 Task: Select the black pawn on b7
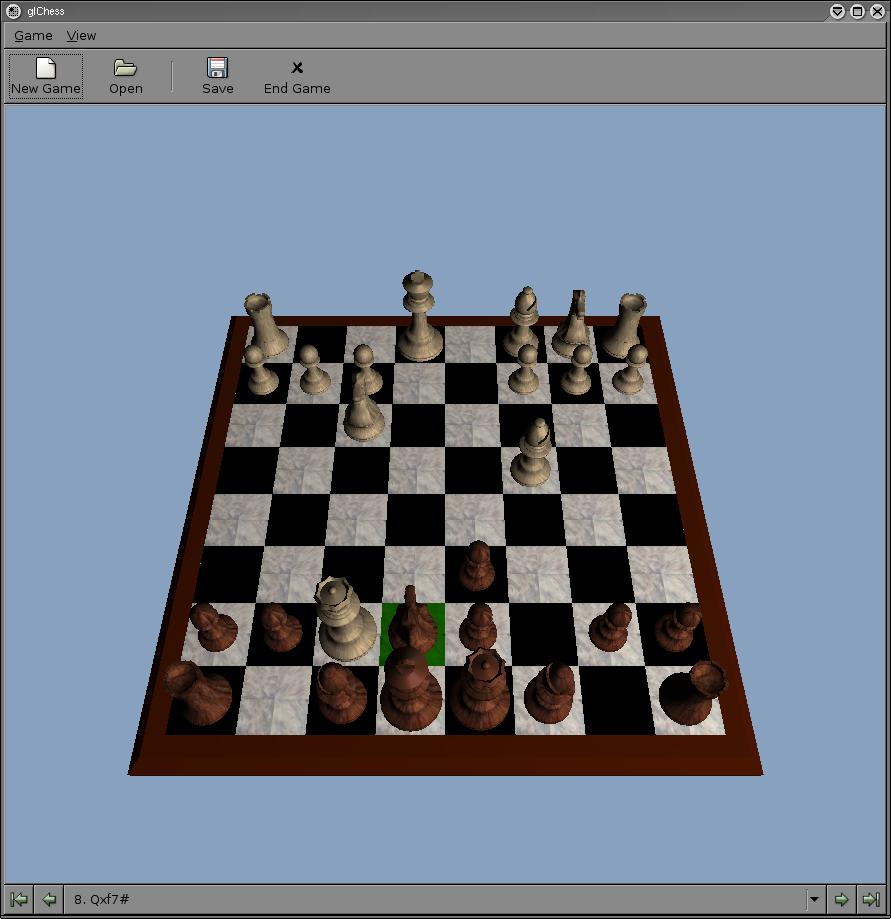click(610, 627)
